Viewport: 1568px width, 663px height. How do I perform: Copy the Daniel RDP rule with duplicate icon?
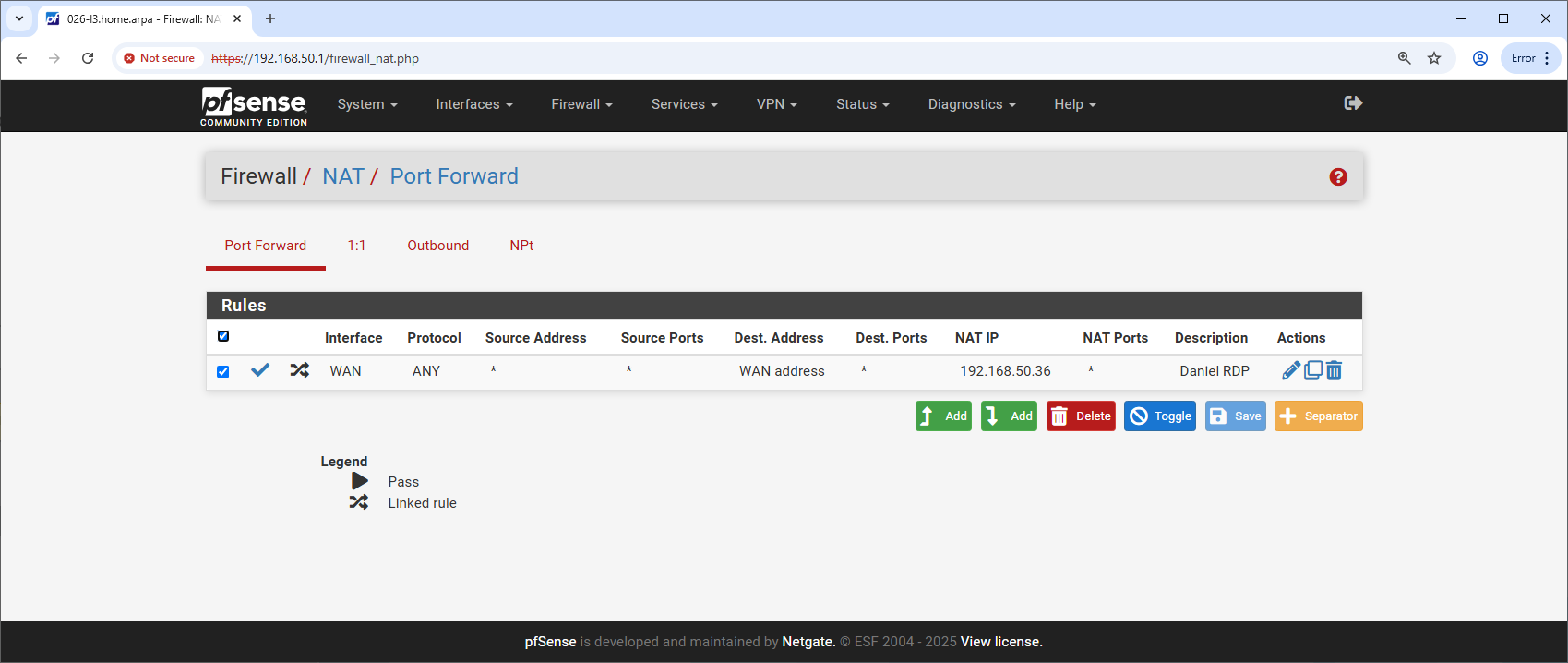(x=1313, y=370)
